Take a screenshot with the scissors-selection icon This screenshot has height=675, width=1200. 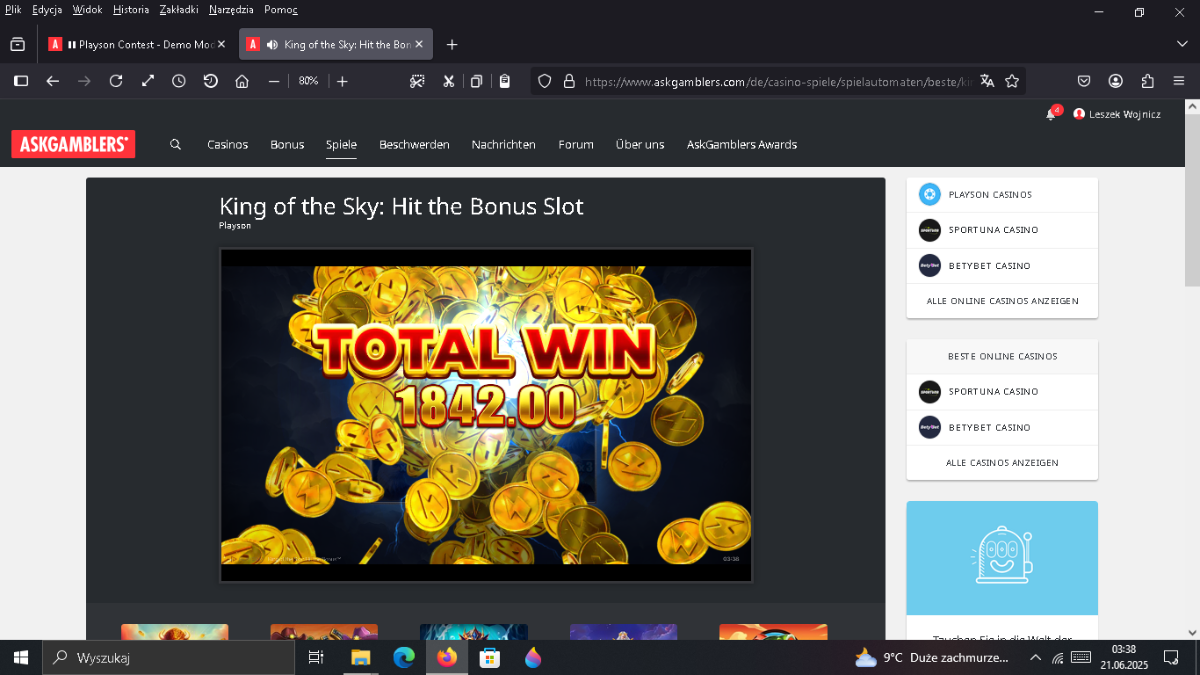click(x=449, y=81)
